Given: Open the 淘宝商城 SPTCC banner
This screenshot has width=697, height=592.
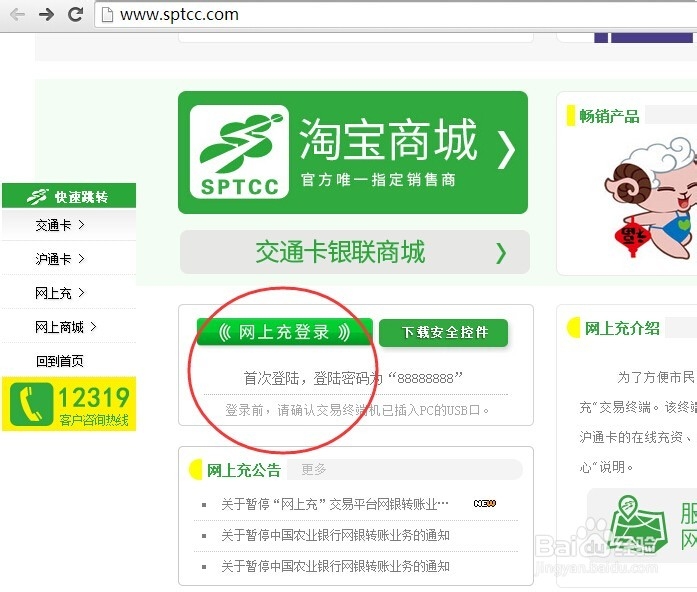Looking at the screenshot, I should point(353,152).
